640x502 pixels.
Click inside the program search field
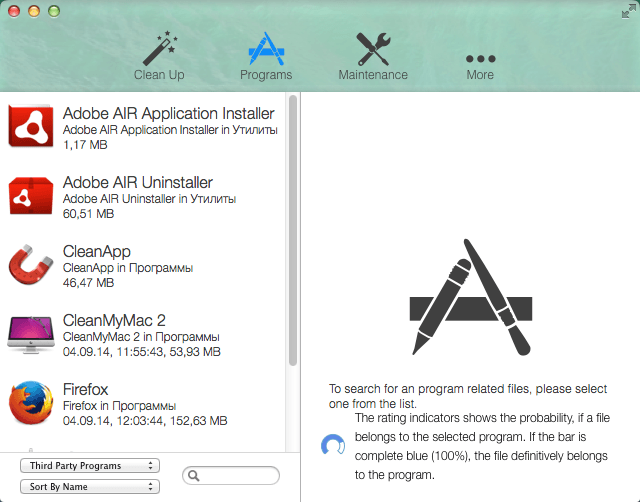click(x=231, y=476)
